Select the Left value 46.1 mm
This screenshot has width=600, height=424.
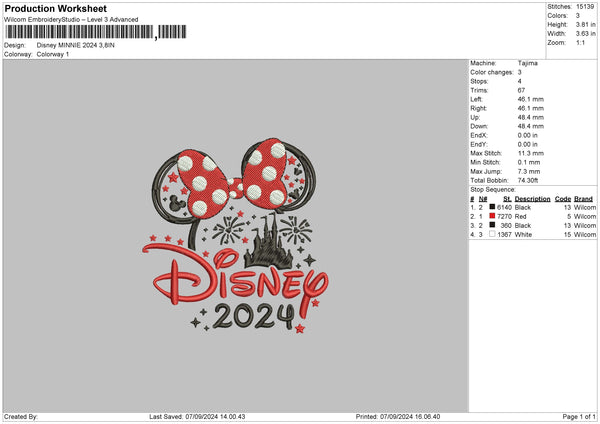coord(531,99)
